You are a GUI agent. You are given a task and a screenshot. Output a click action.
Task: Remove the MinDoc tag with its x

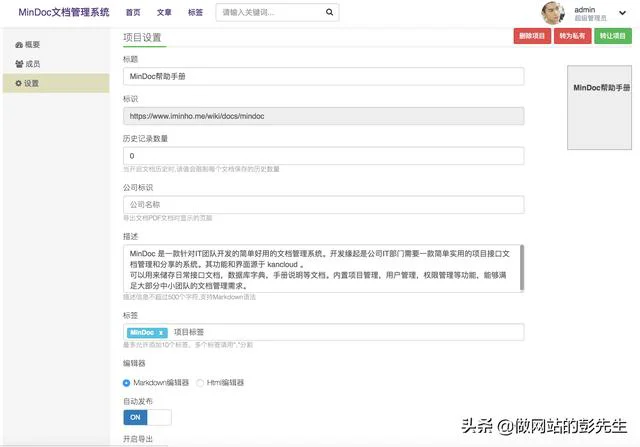pos(161,333)
